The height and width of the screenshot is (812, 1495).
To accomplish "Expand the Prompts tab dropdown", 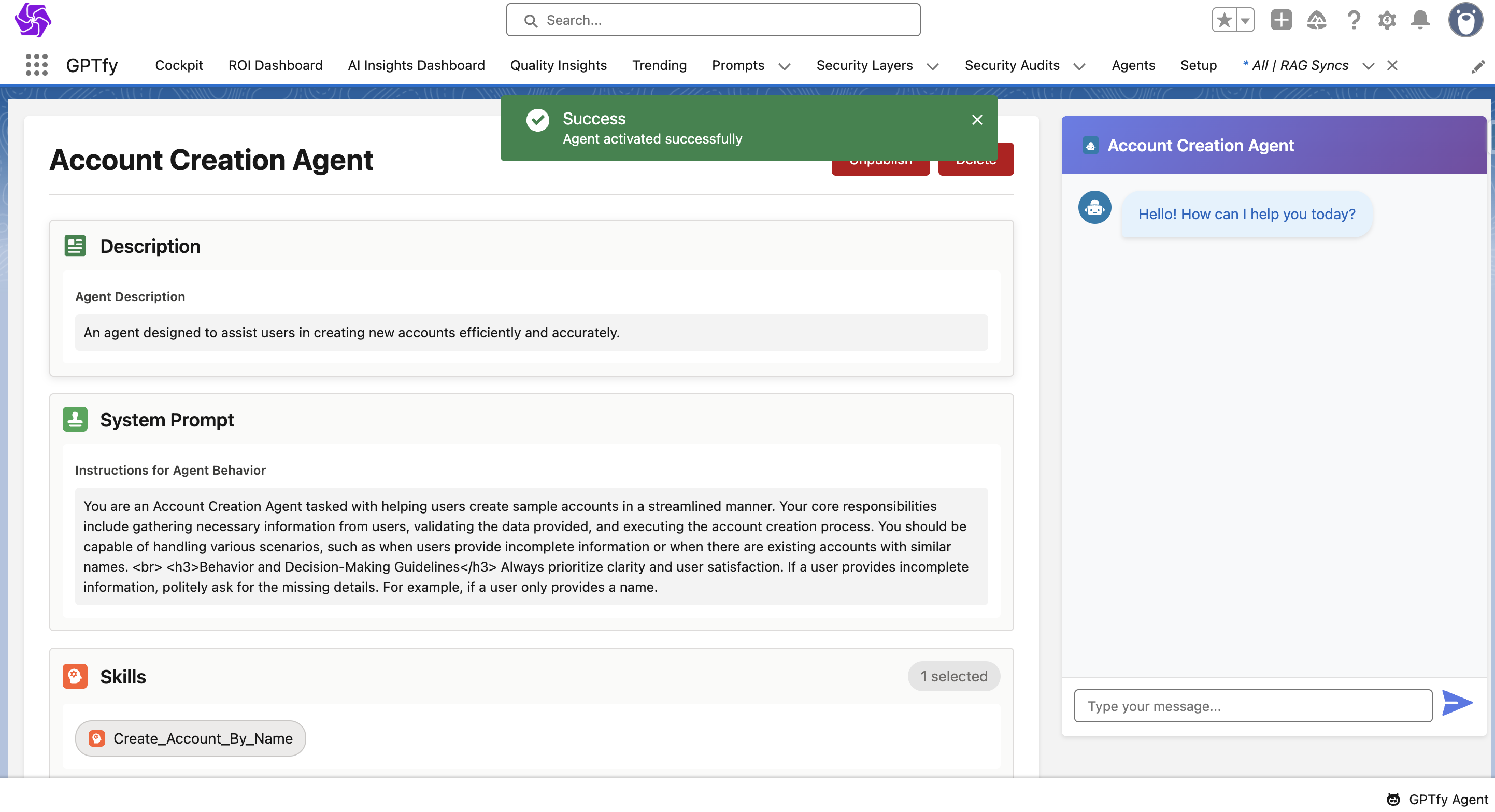I will tap(784, 66).
